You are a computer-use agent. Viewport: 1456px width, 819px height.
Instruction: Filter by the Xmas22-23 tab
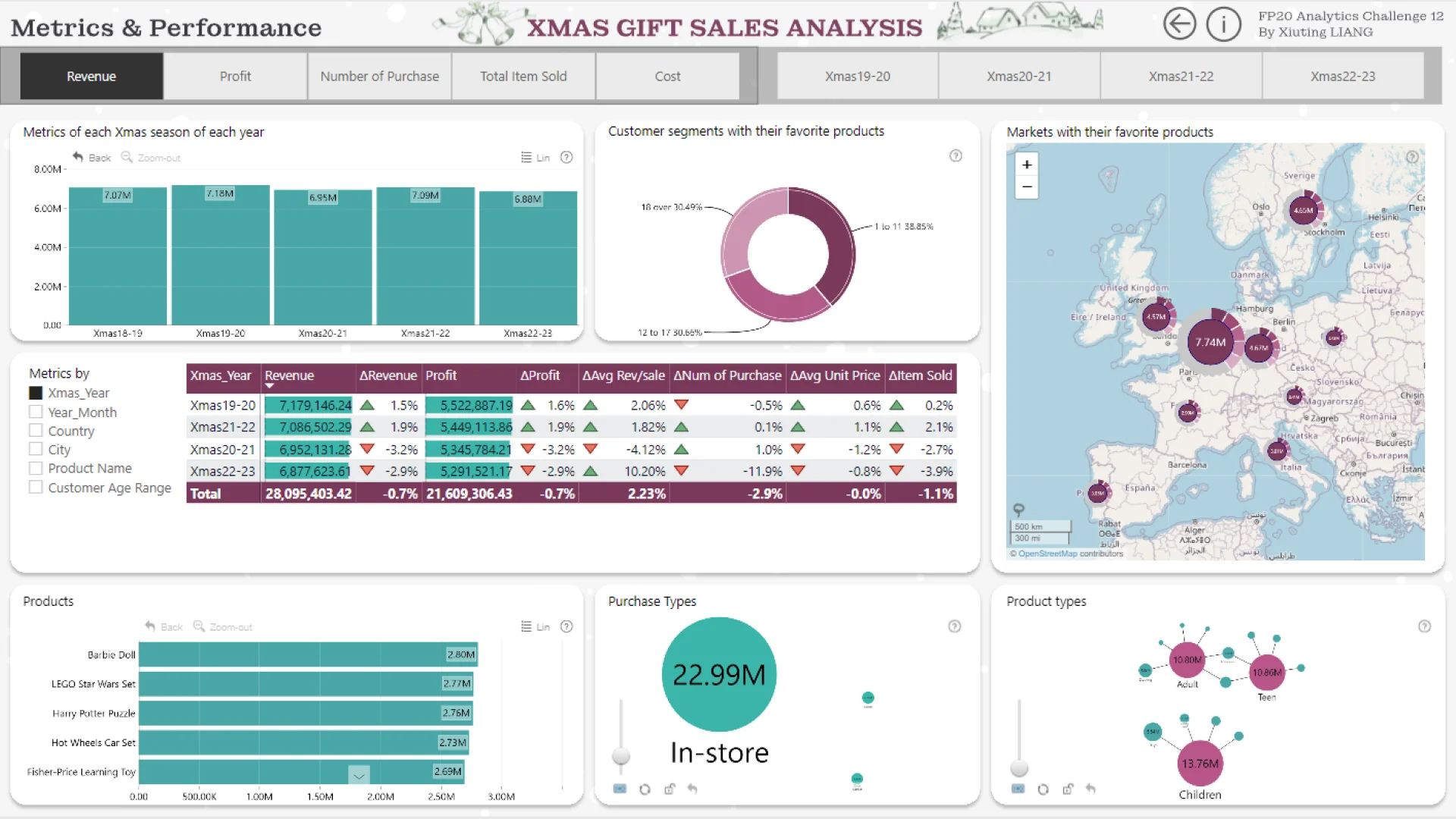[x=1342, y=76]
